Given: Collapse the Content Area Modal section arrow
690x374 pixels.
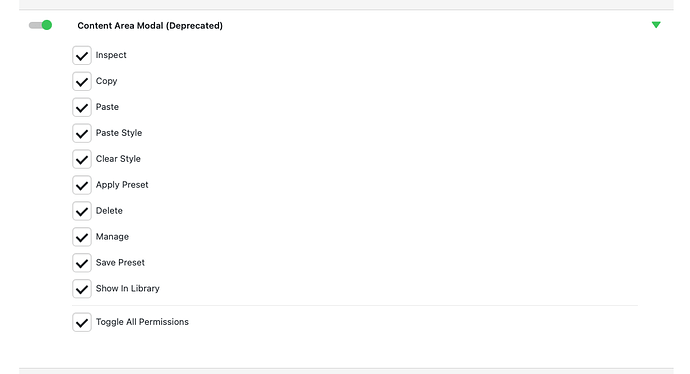Looking at the screenshot, I should point(656,25).
